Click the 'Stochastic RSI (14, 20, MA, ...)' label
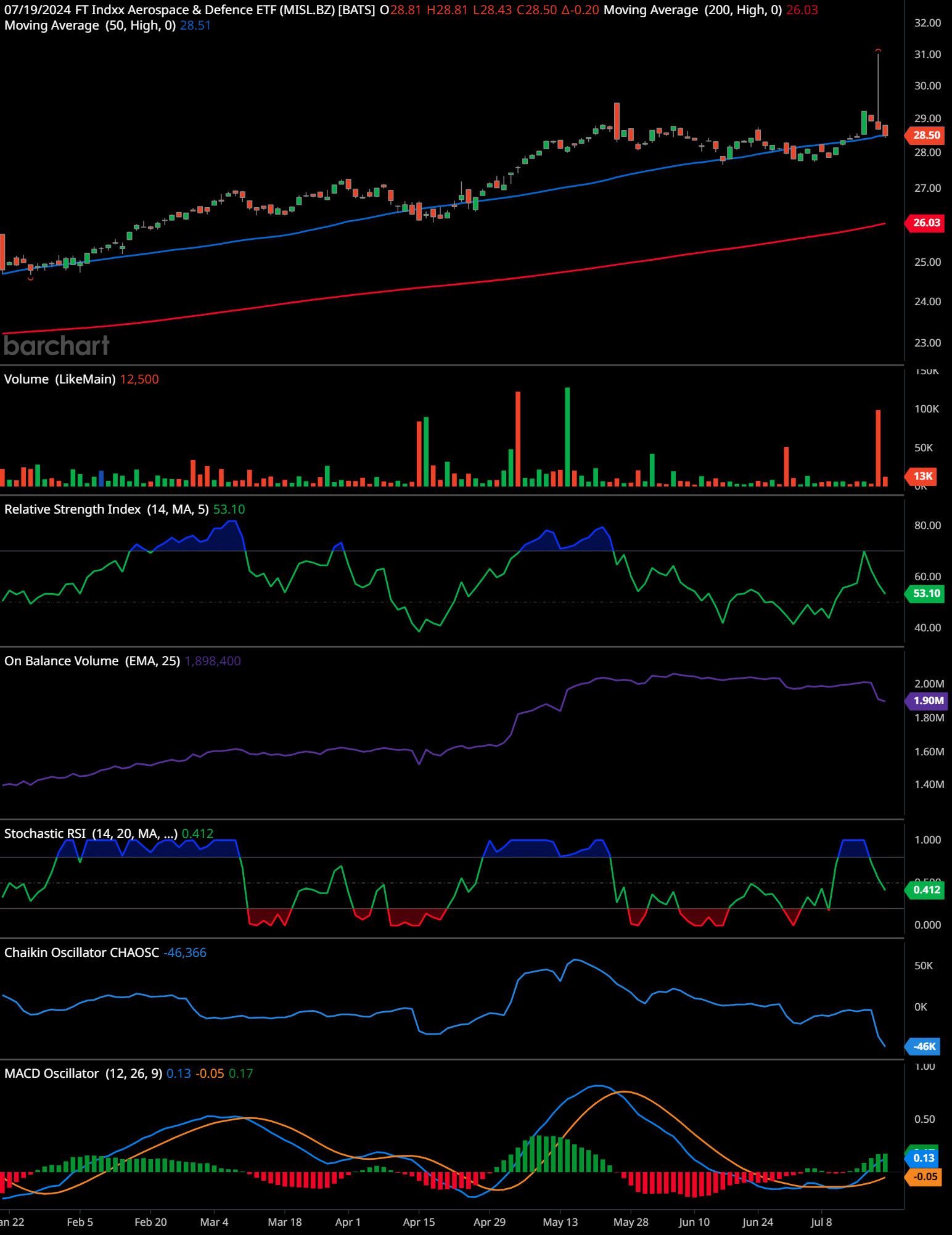Screen dimensions: 952x1235 pos(91,834)
